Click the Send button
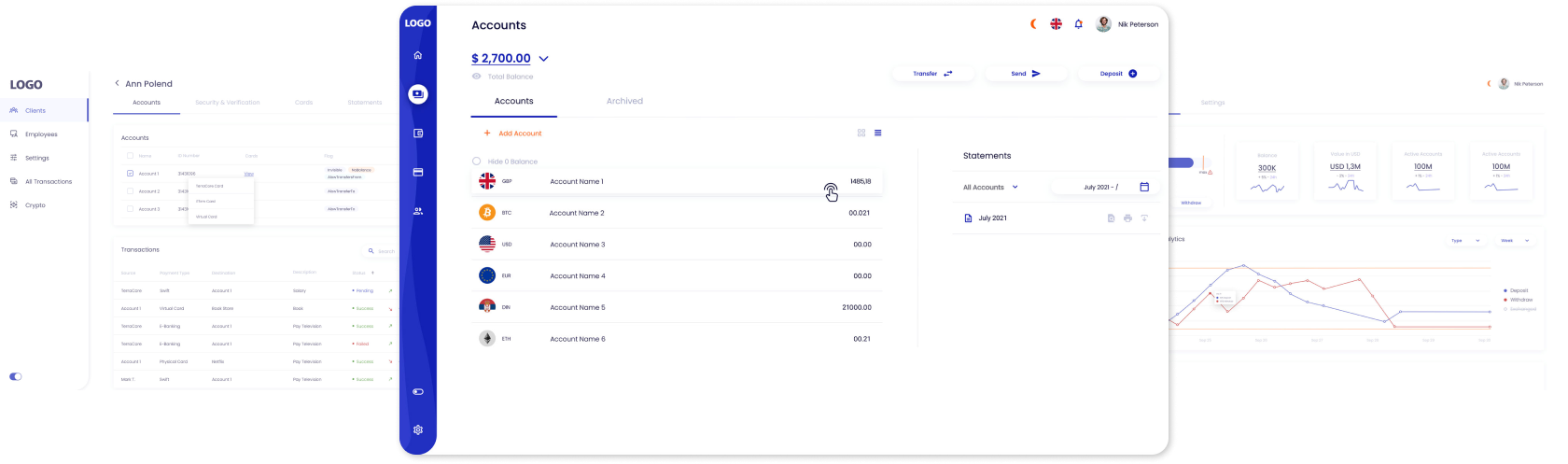1568x464 pixels. coord(1025,74)
